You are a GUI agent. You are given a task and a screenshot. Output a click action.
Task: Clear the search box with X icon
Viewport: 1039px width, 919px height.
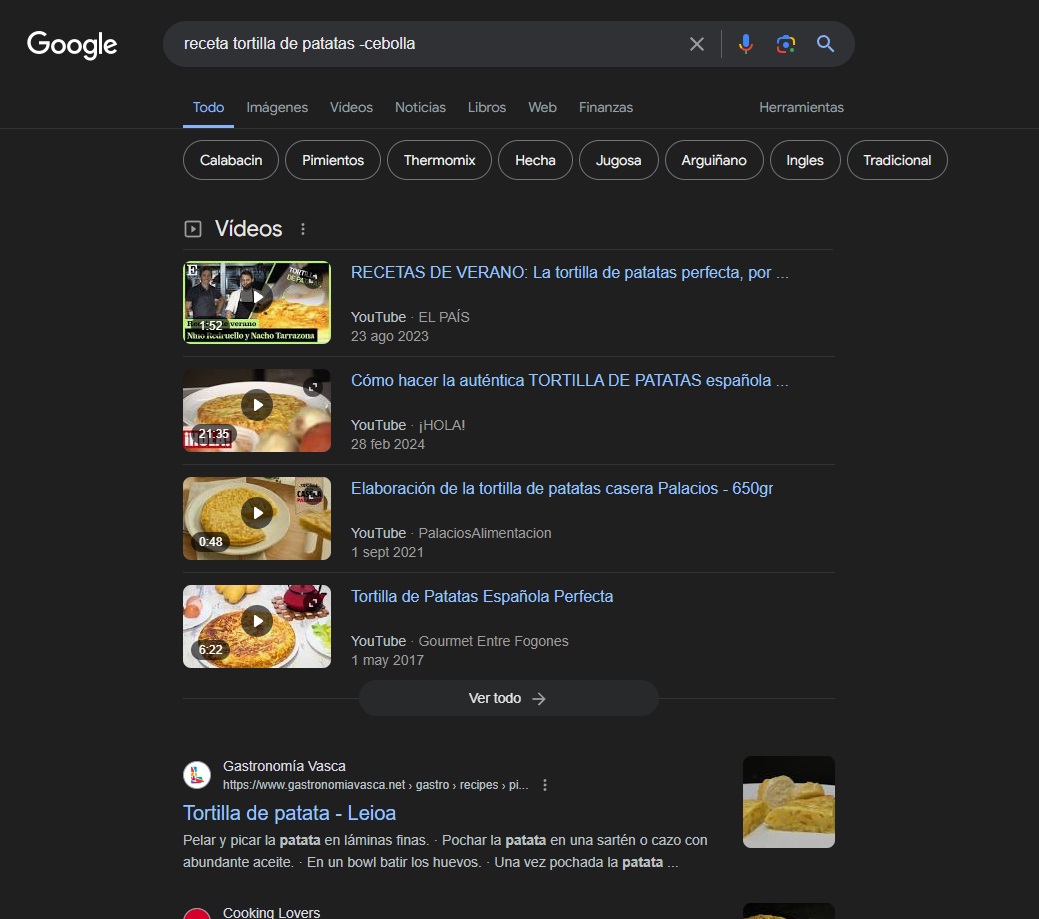point(697,44)
